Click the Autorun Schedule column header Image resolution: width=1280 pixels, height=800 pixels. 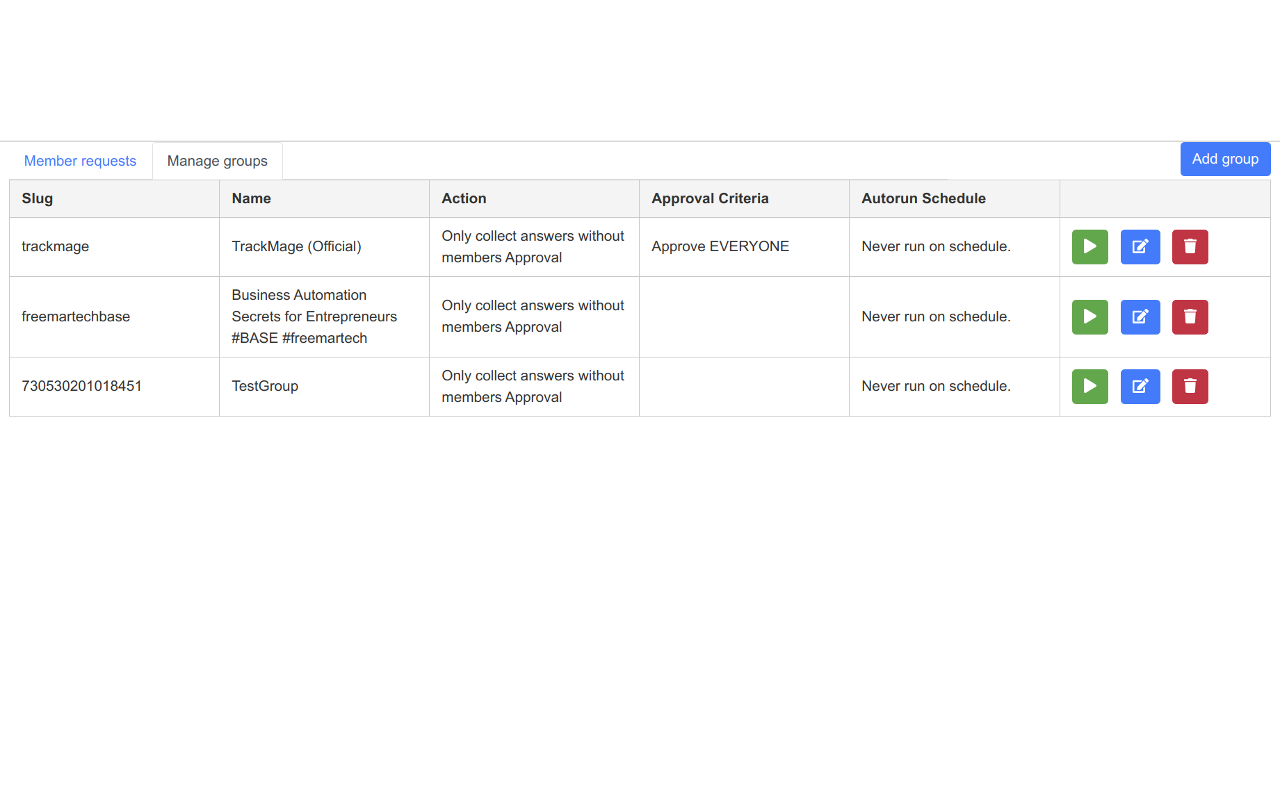[x=955, y=199]
